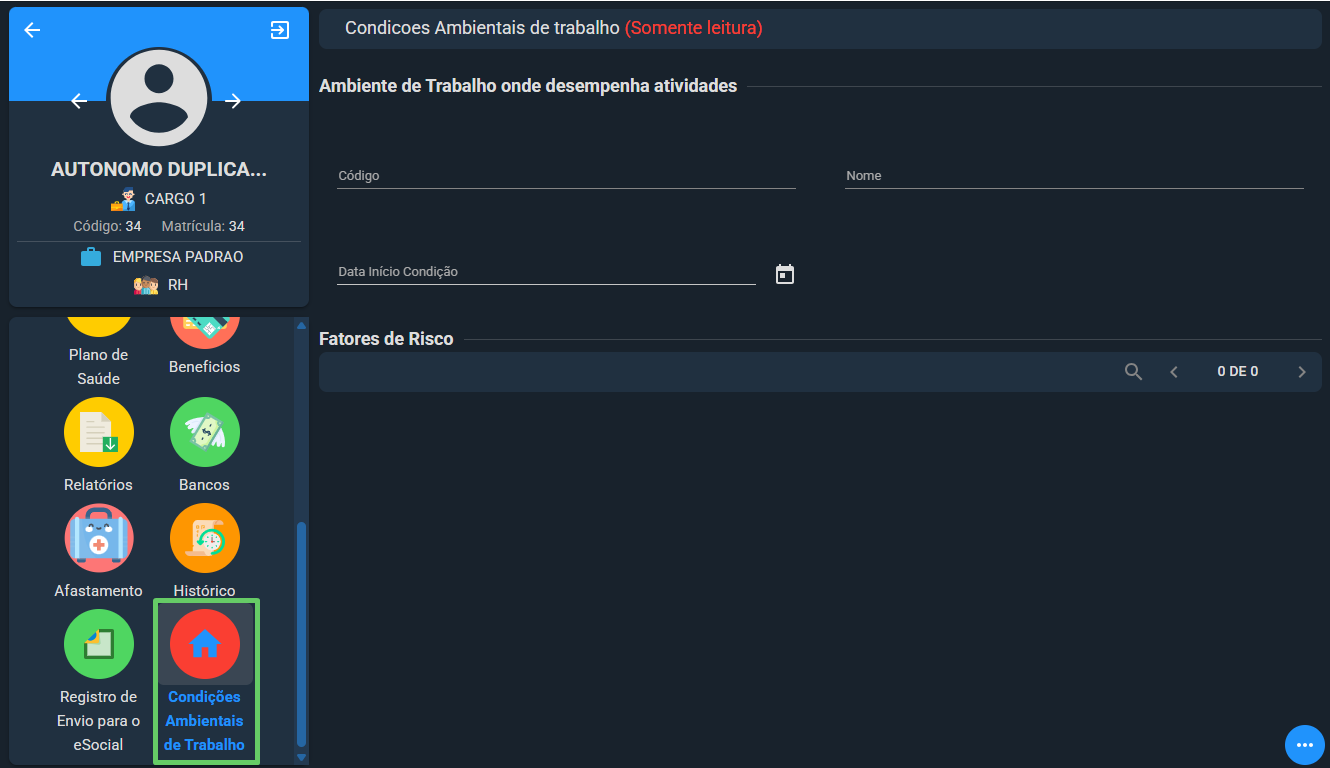The image size is (1330, 768).
Task: Open the Plano de Saúde menu item
Action: point(99,353)
